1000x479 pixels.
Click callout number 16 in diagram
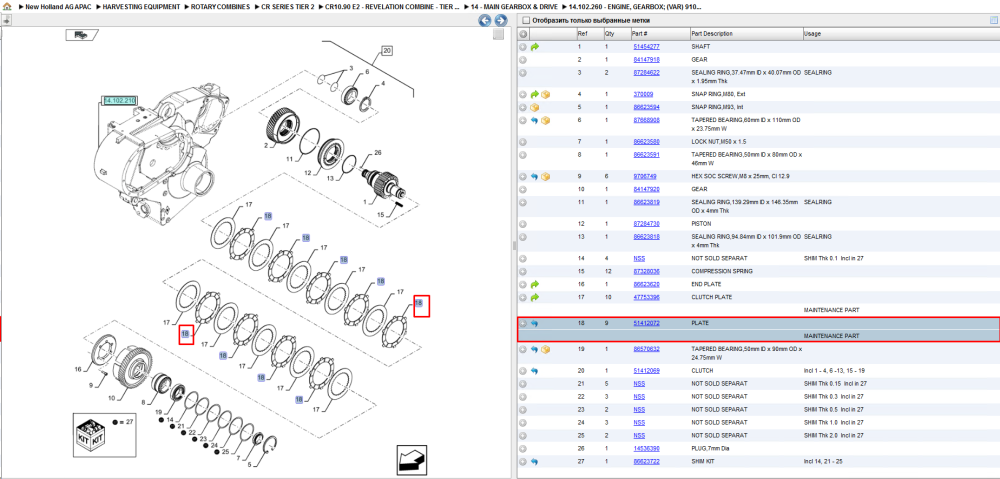click(78, 369)
